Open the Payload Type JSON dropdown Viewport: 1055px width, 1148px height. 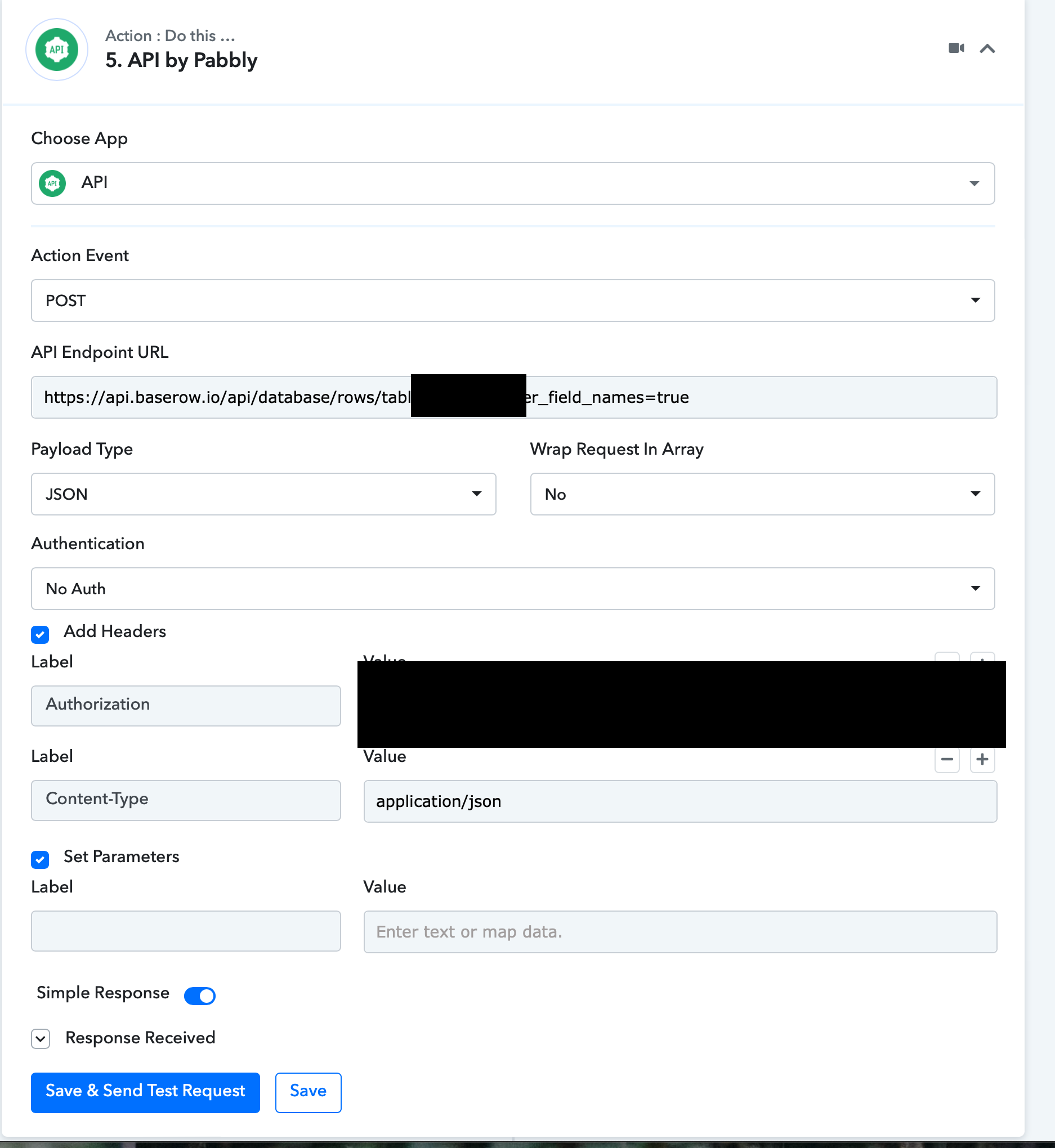point(263,494)
